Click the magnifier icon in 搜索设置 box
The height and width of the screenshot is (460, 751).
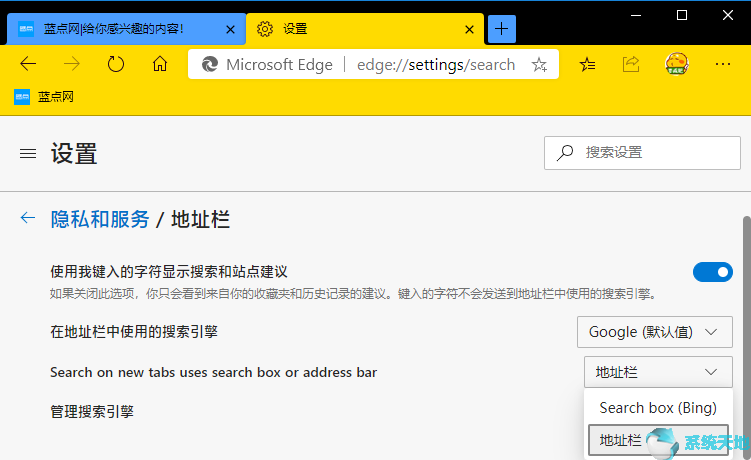[x=565, y=153]
